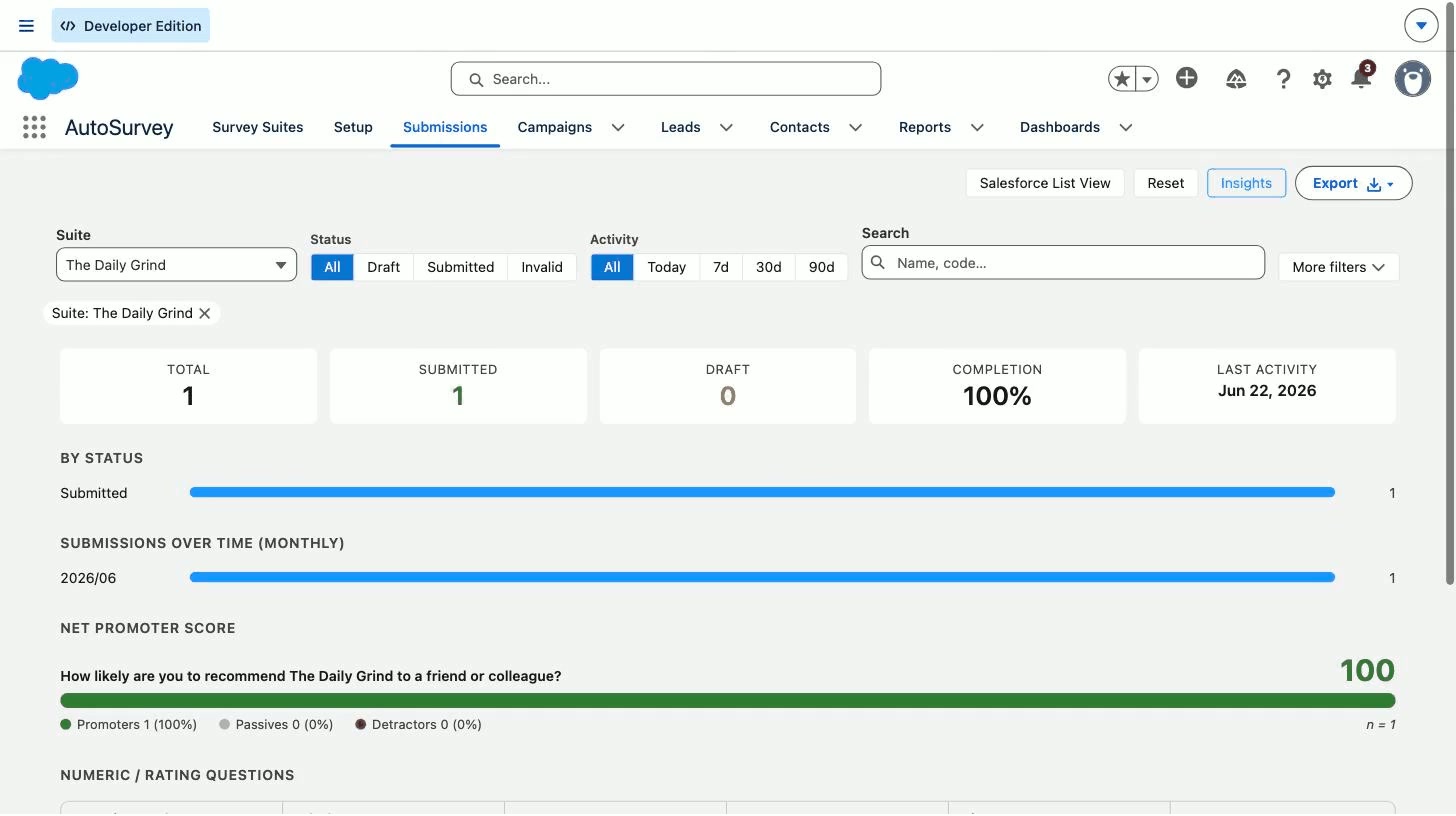
Task: Click the TOTAL stat card
Action: 188,386
